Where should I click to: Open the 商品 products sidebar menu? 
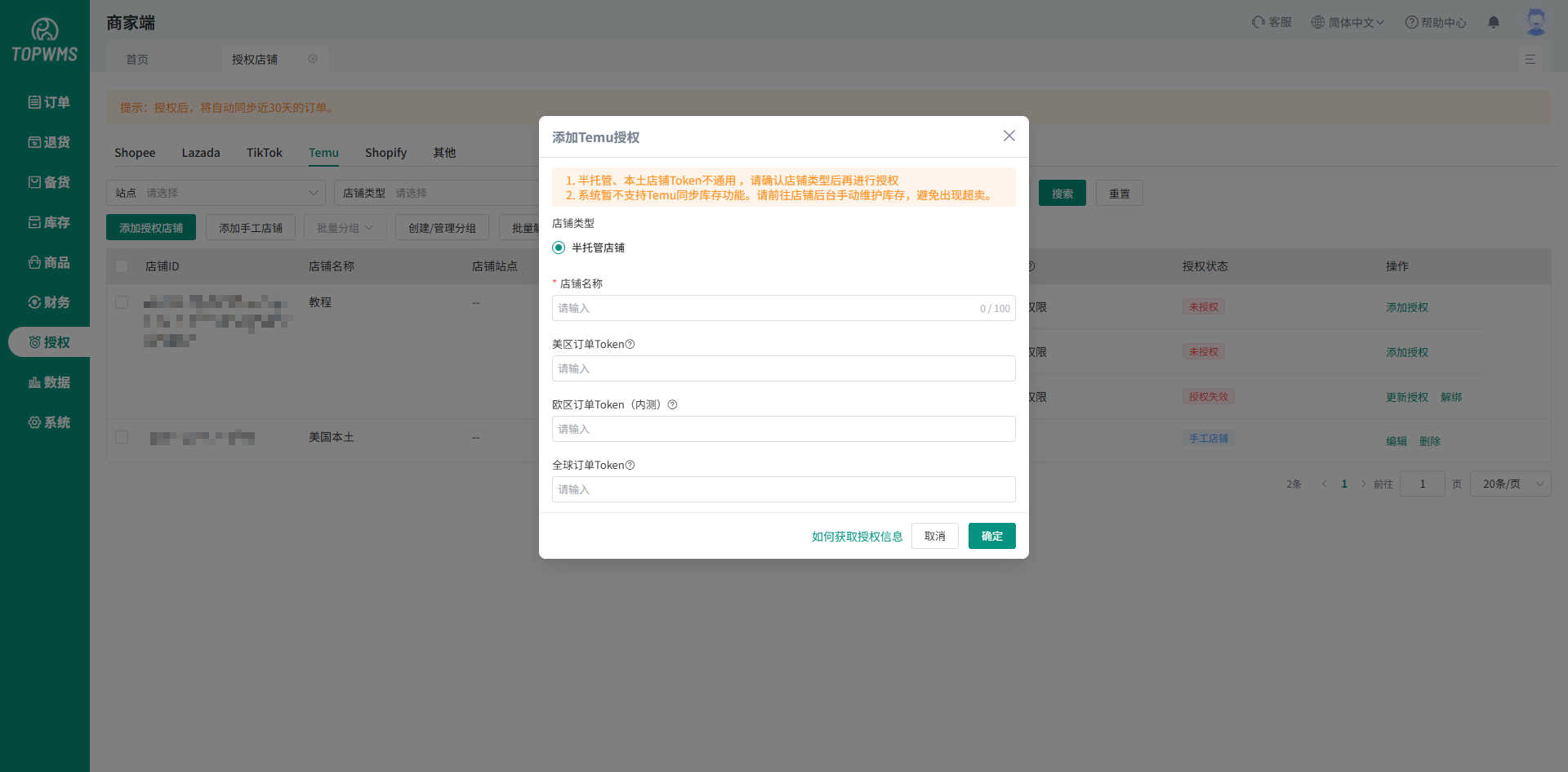point(49,262)
